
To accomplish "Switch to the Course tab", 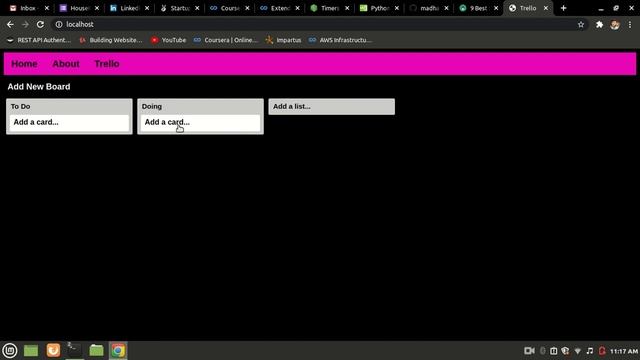I will [x=228, y=8].
